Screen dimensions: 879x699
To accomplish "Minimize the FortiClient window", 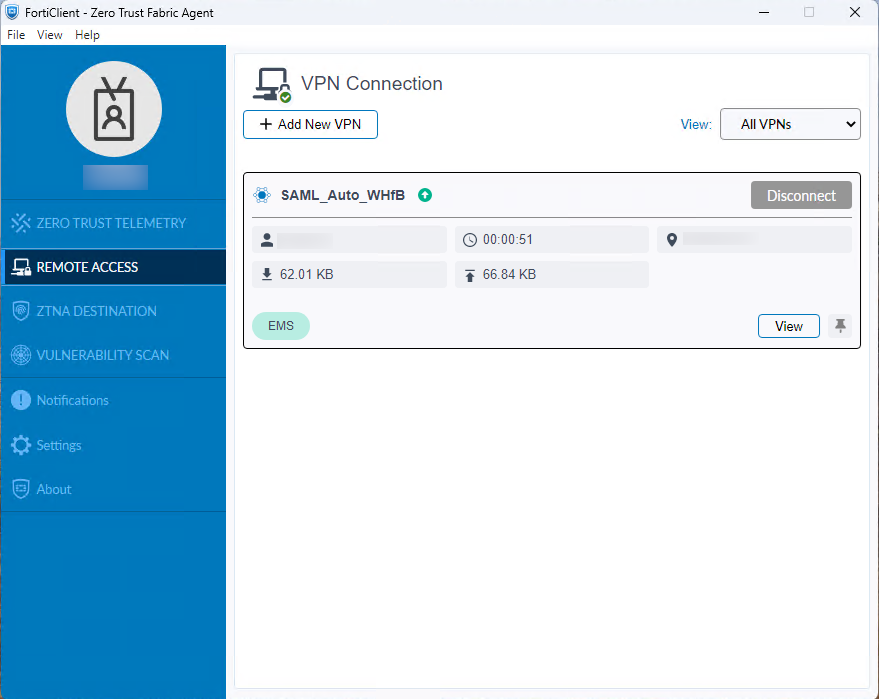I will [764, 12].
